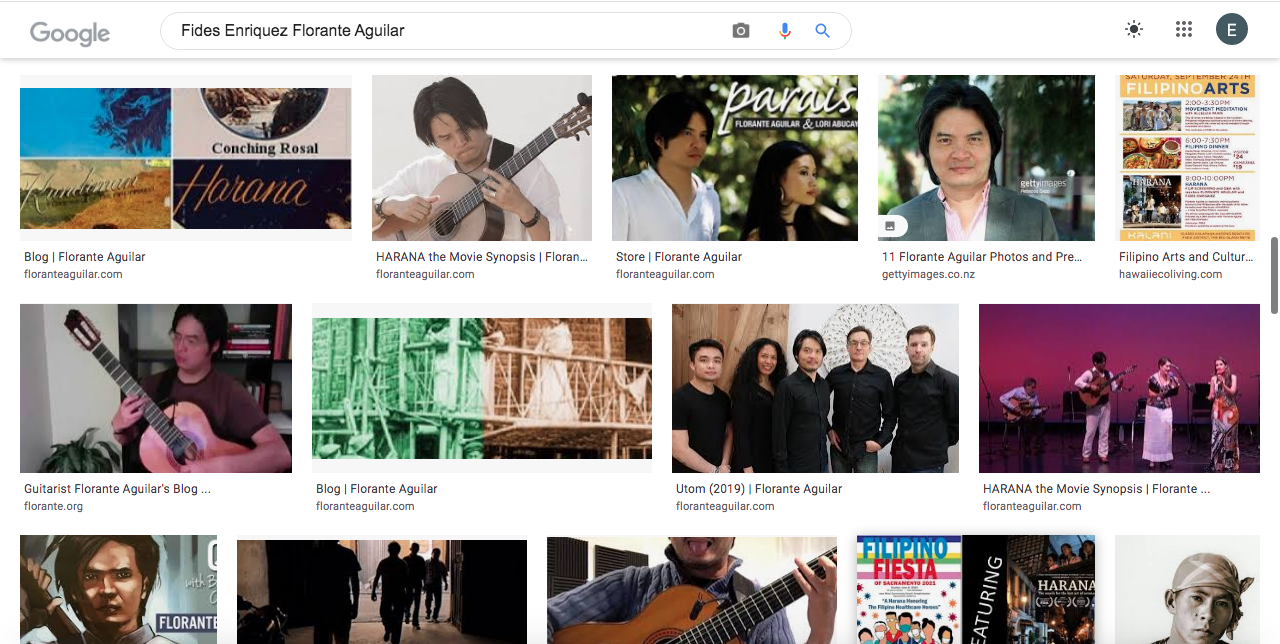Open search by image camera icon
This screenshot has width=1280, height=644.
[740, 31]
